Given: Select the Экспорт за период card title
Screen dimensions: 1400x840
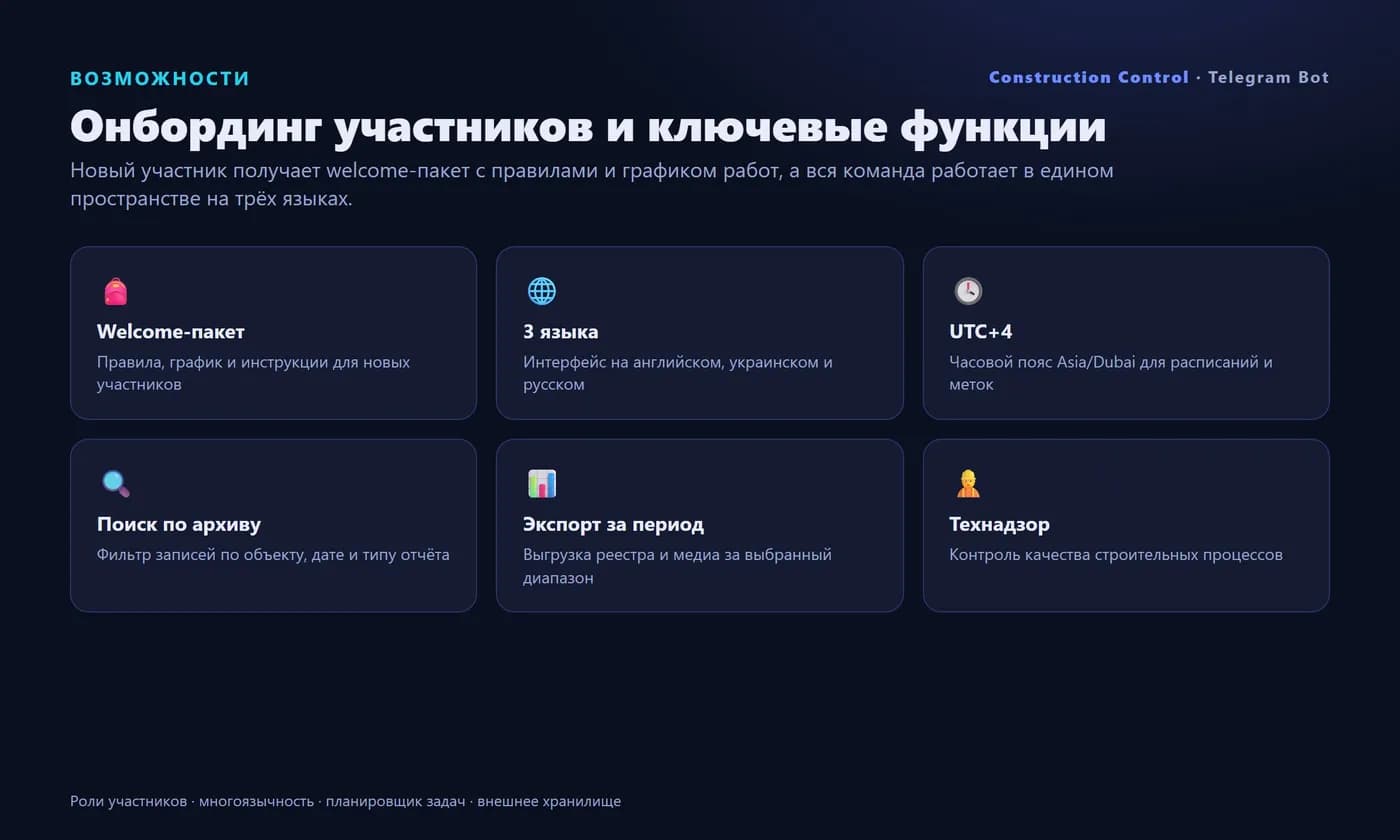Looking at the screenshot, I should (613, 525).
